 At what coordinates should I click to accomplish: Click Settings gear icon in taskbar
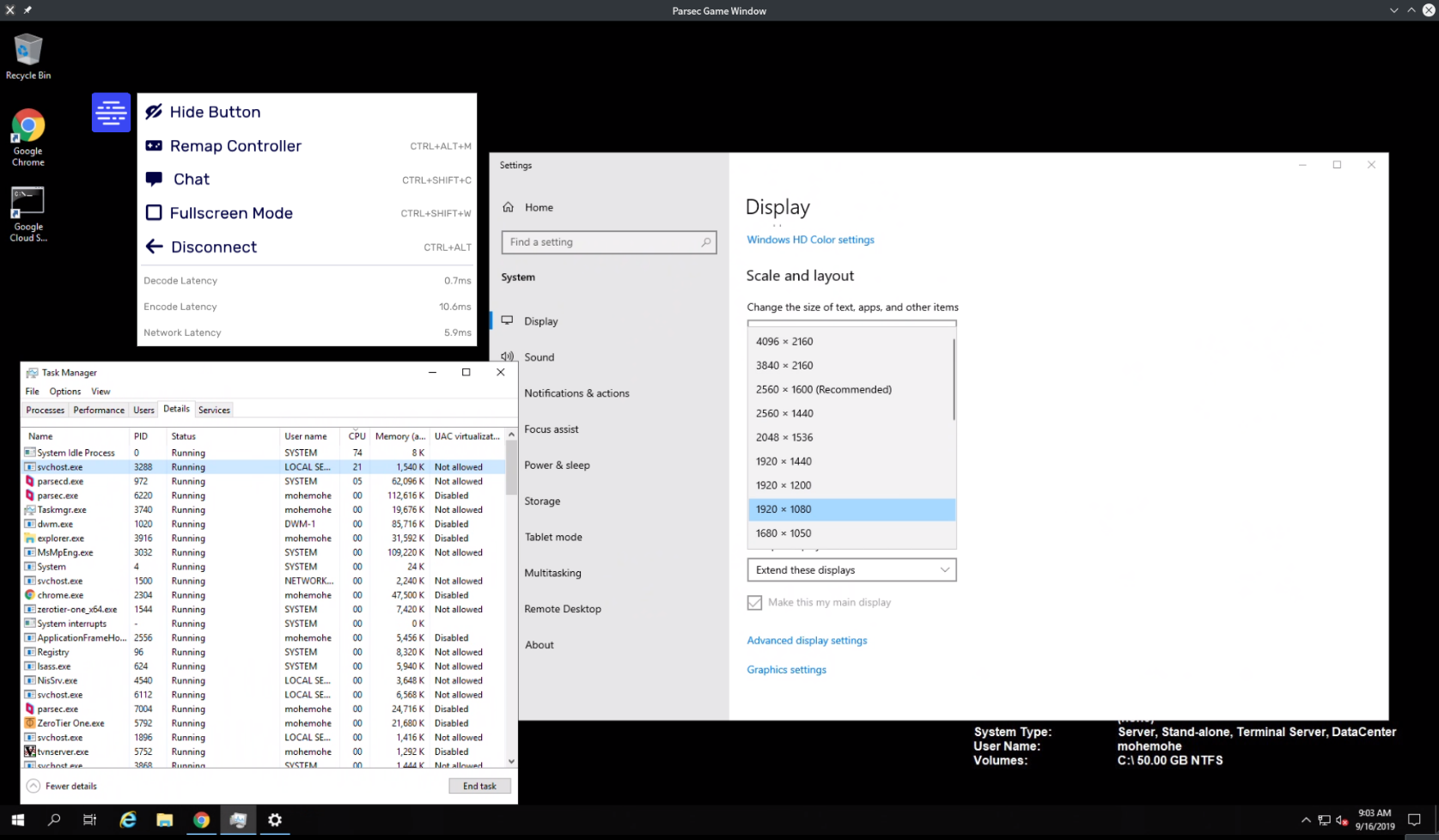tap(275, 820)
